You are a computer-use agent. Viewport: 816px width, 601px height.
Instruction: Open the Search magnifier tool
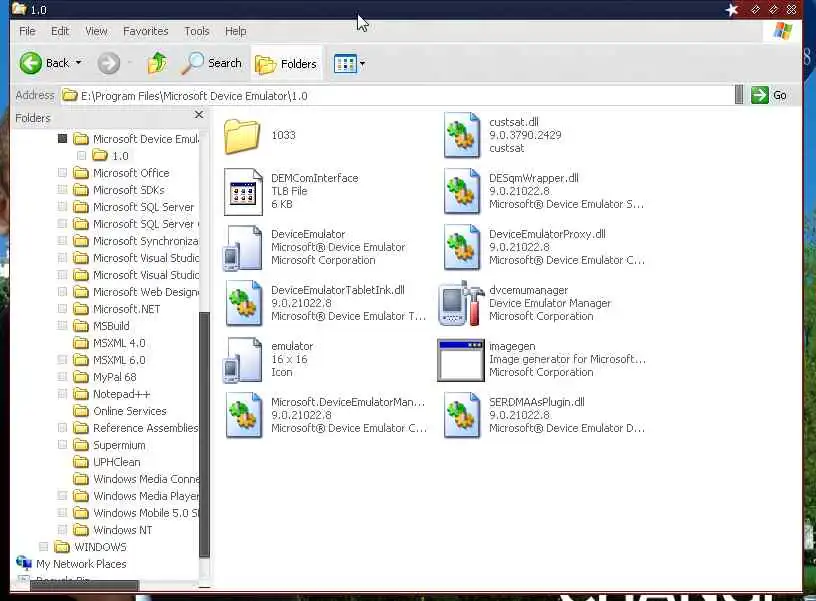pos(193,63)
